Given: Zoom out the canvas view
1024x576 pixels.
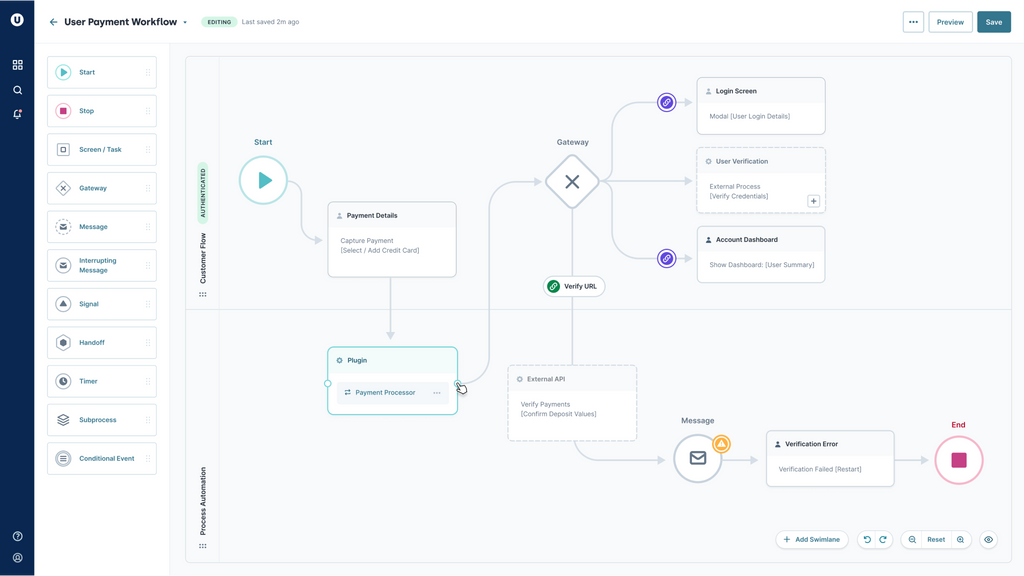Looking at the screenshot, I should coord(912,540).
